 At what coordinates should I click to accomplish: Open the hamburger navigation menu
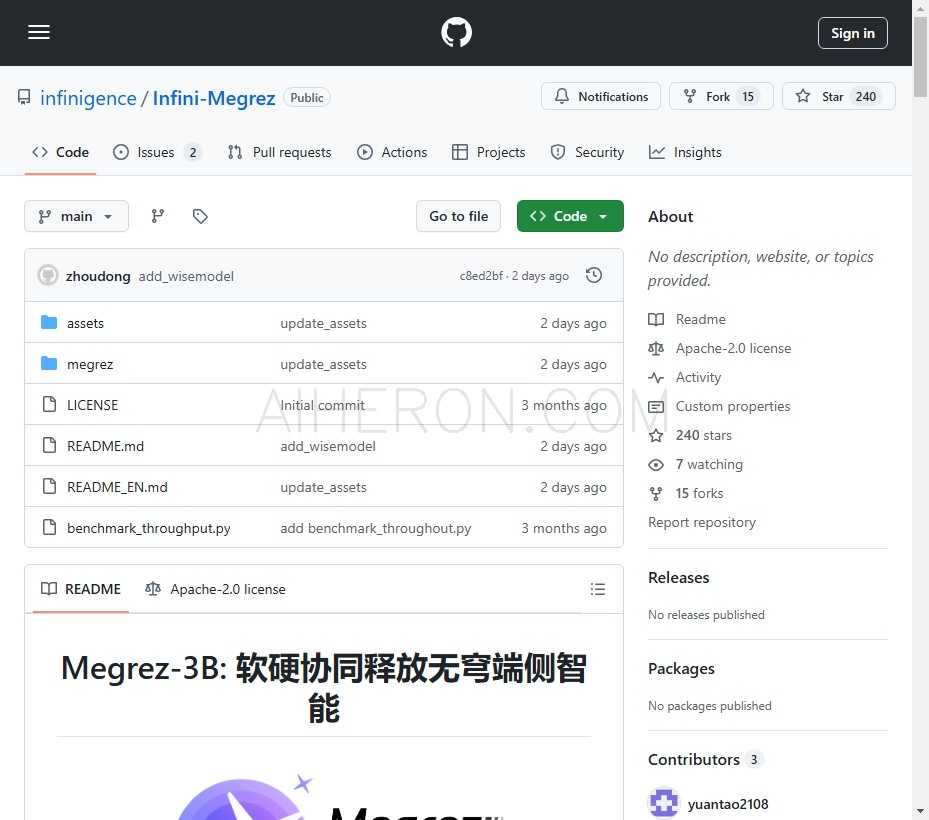click(x=39, y=32)
